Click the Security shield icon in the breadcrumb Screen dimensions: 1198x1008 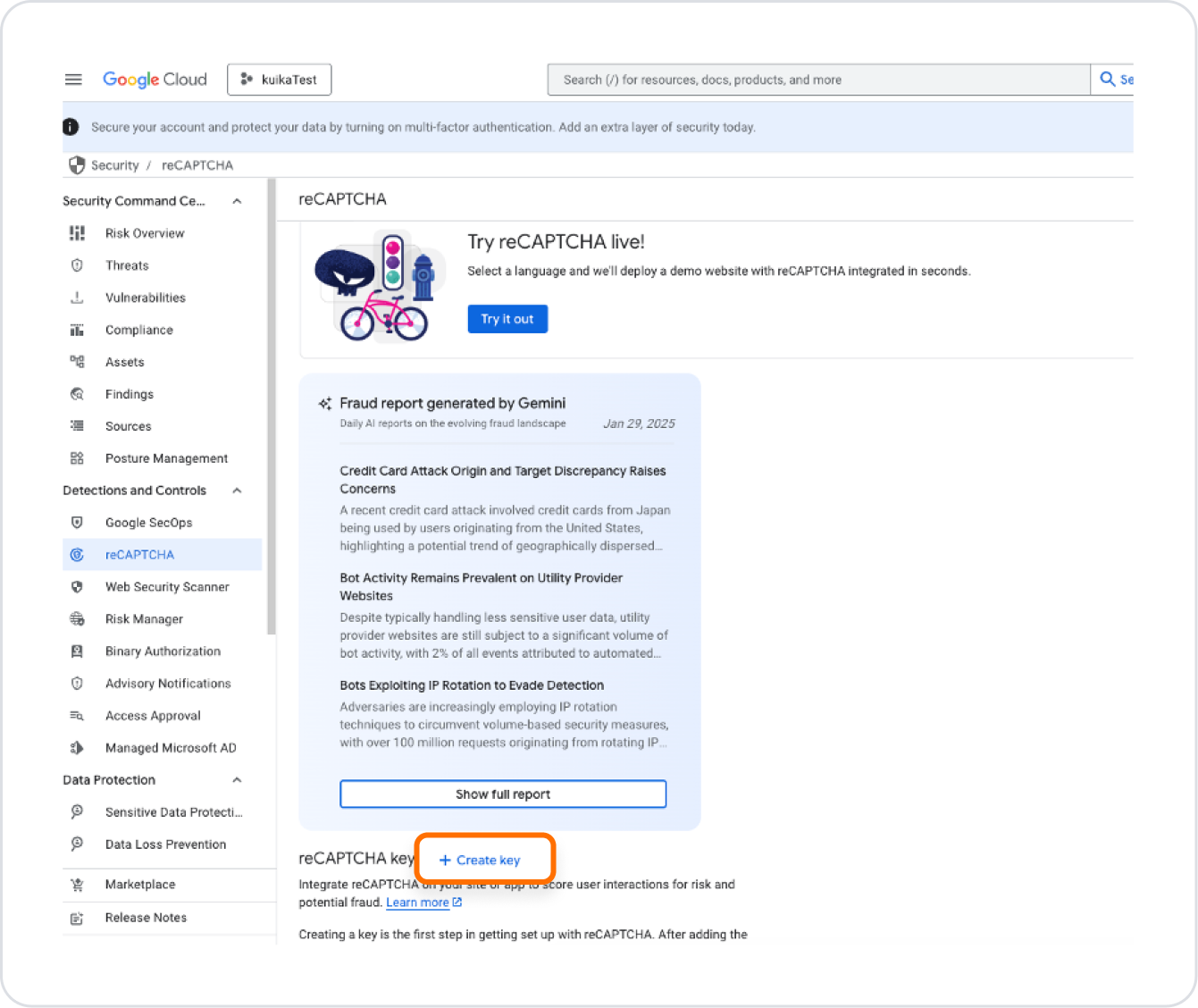click(77, 165)
